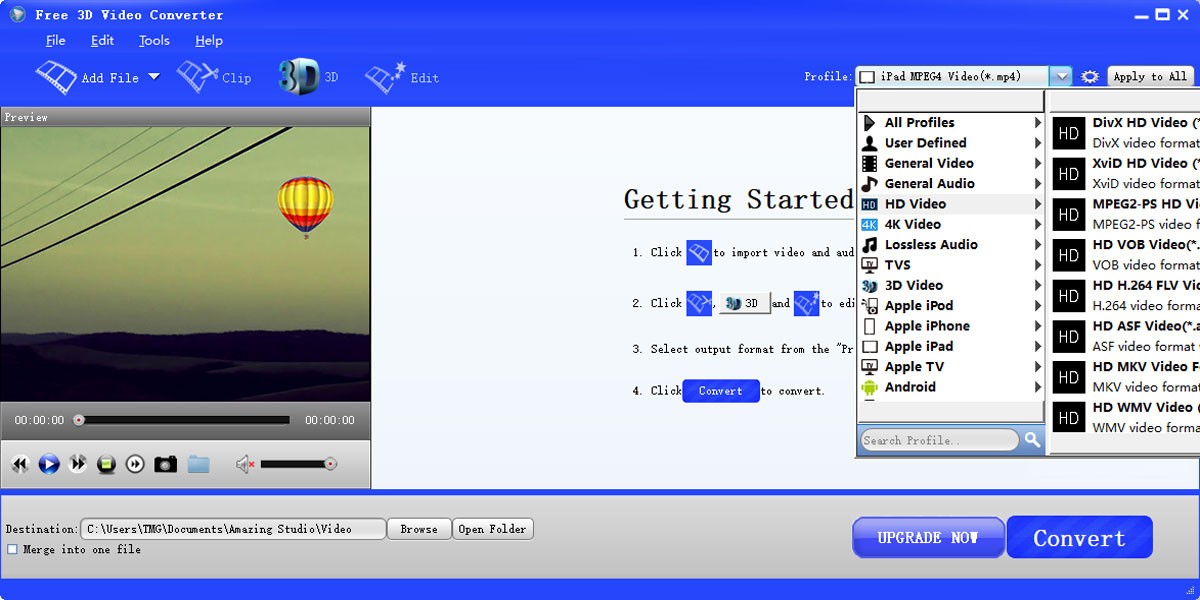Click inside the Search Profile field
Screen dimensions: 1200x600
(x=938, y=440)
